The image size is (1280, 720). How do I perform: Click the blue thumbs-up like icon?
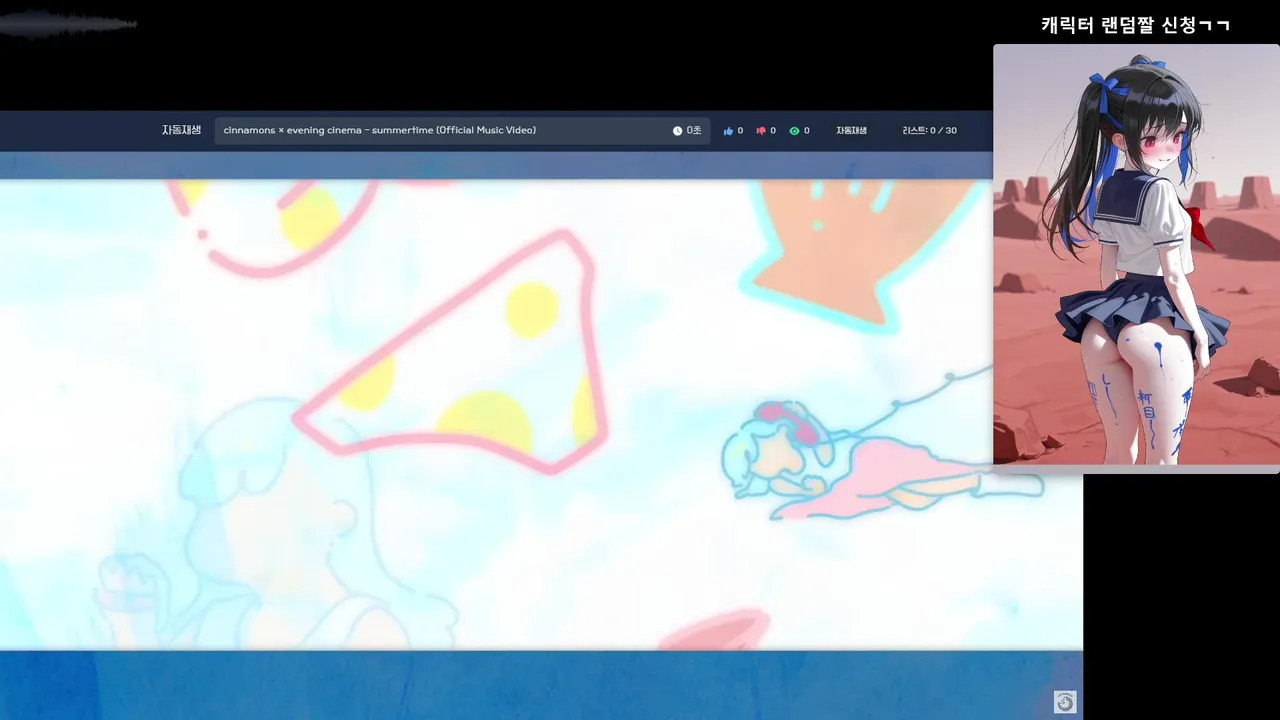[728, 131]
